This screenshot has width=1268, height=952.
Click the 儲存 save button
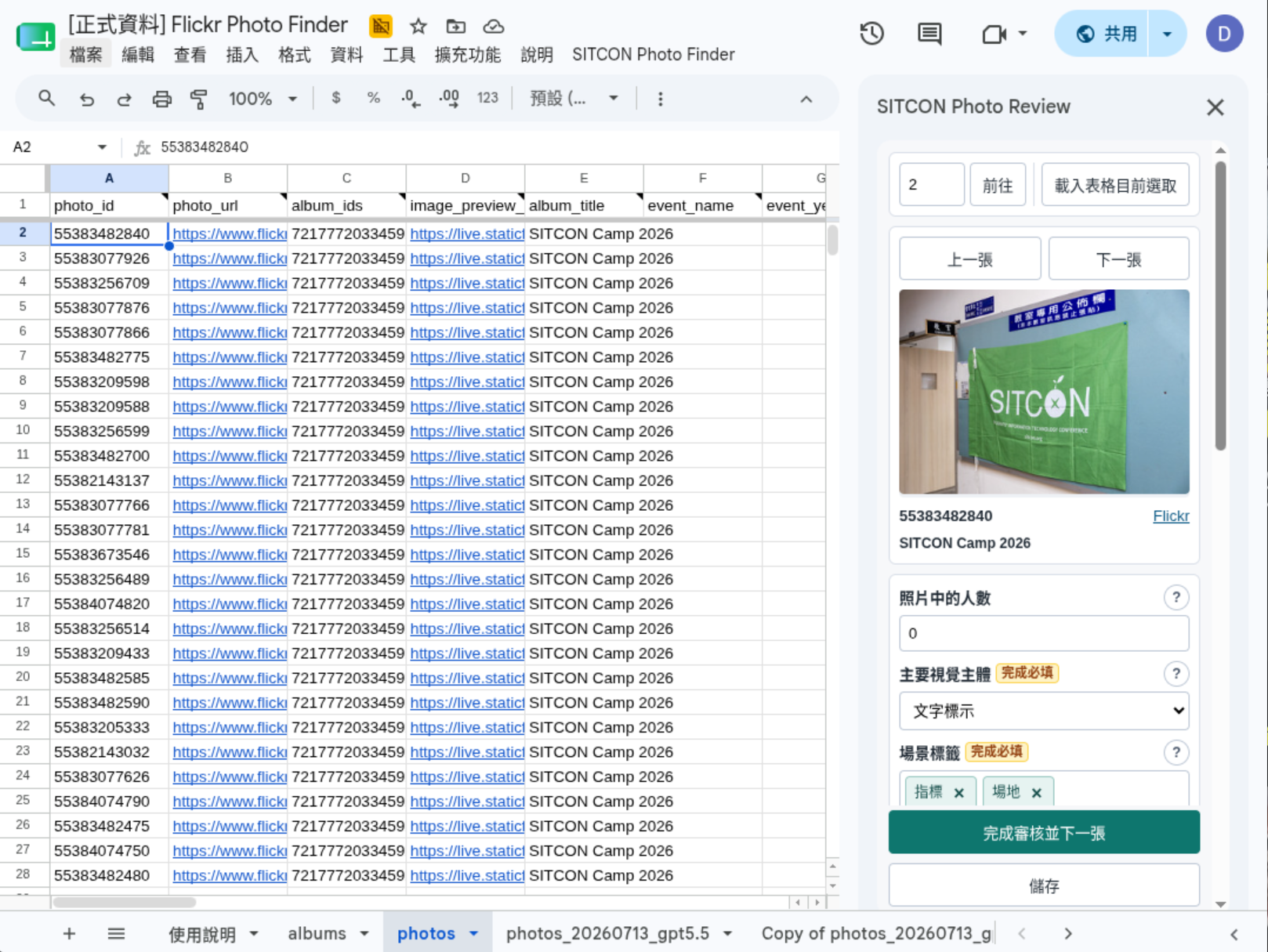click(1044, 885)
